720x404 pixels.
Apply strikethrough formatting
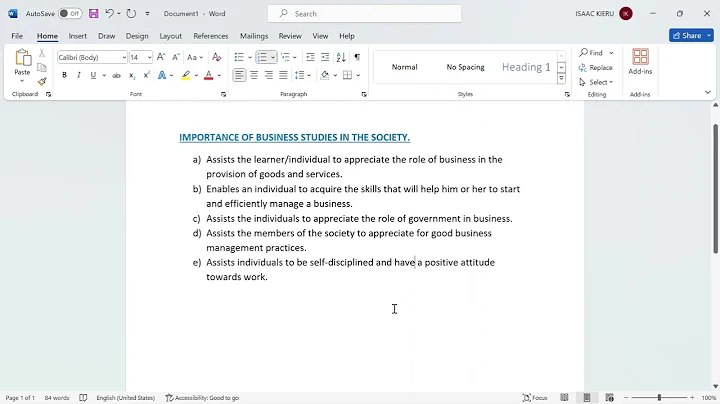pos(117,75)
